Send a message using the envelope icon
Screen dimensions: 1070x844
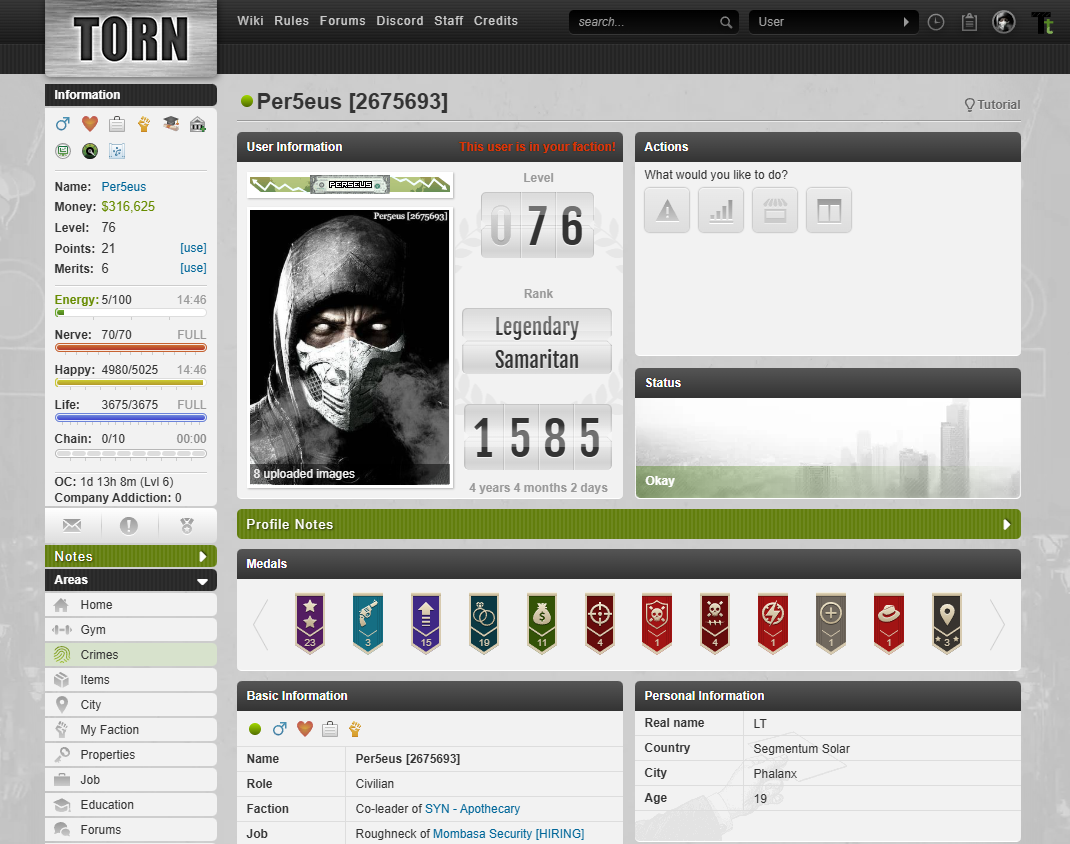71,524
